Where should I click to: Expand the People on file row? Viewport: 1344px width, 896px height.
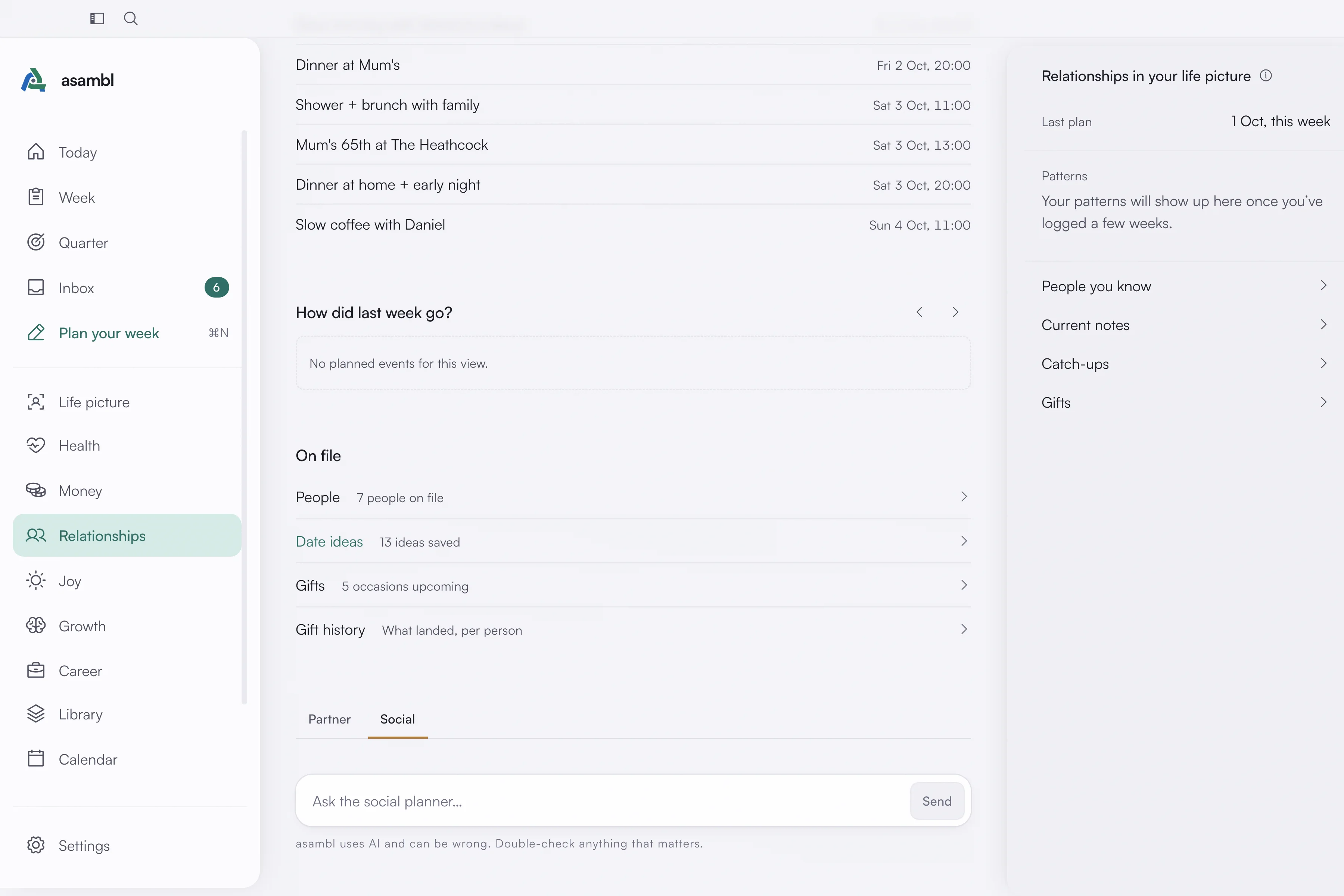pyautogui.click(x=633, y=497)
